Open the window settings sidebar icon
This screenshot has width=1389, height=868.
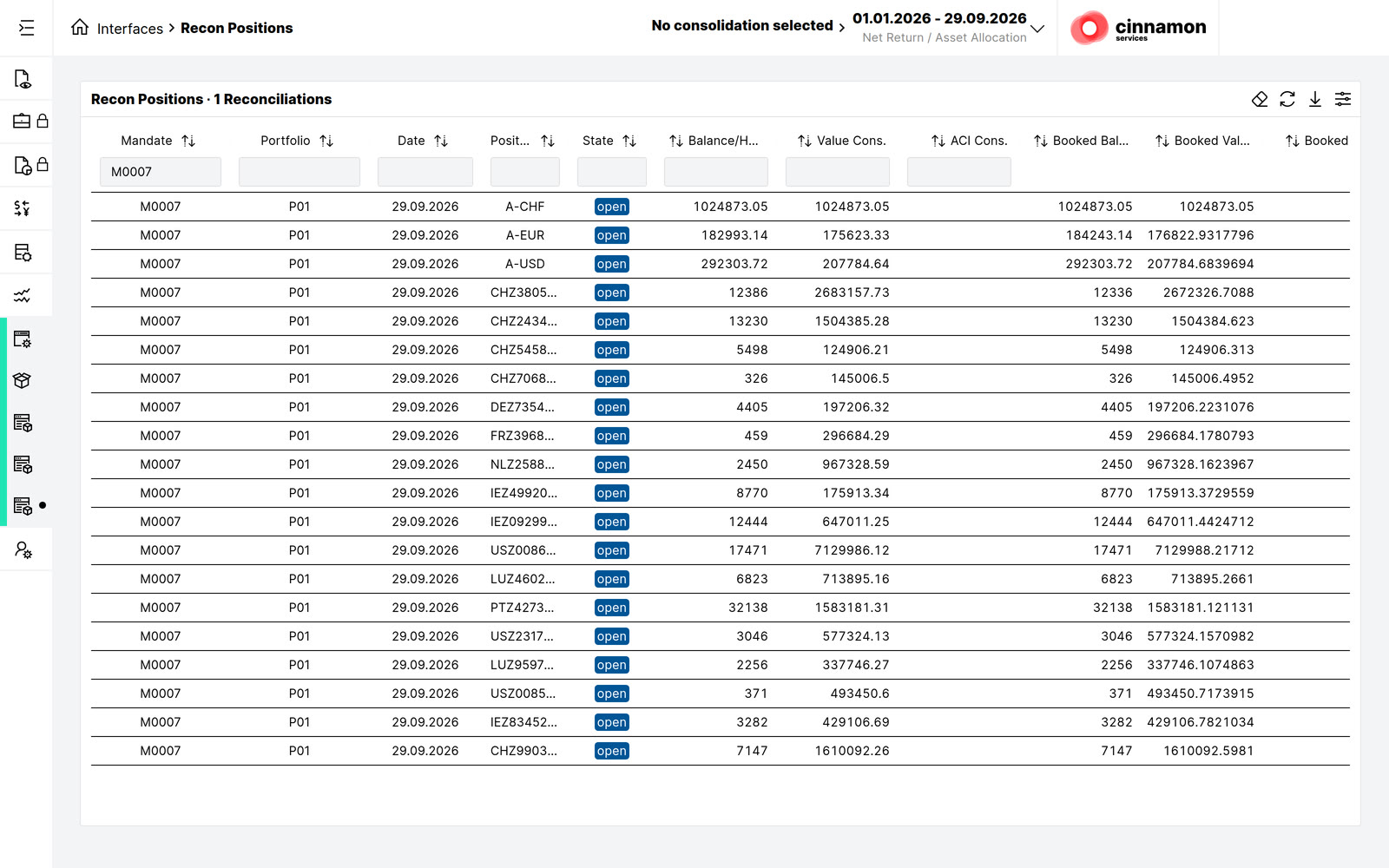coord(23,339)
